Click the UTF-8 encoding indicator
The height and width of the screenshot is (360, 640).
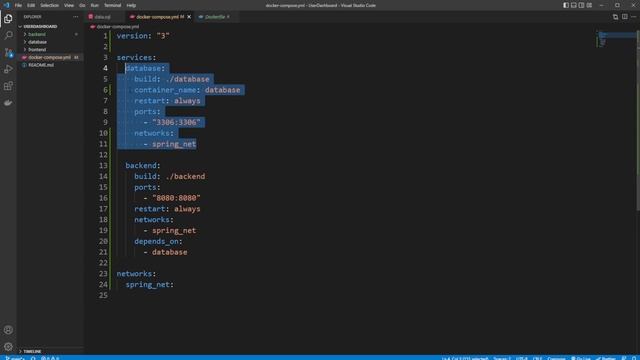tap(522, 358)
